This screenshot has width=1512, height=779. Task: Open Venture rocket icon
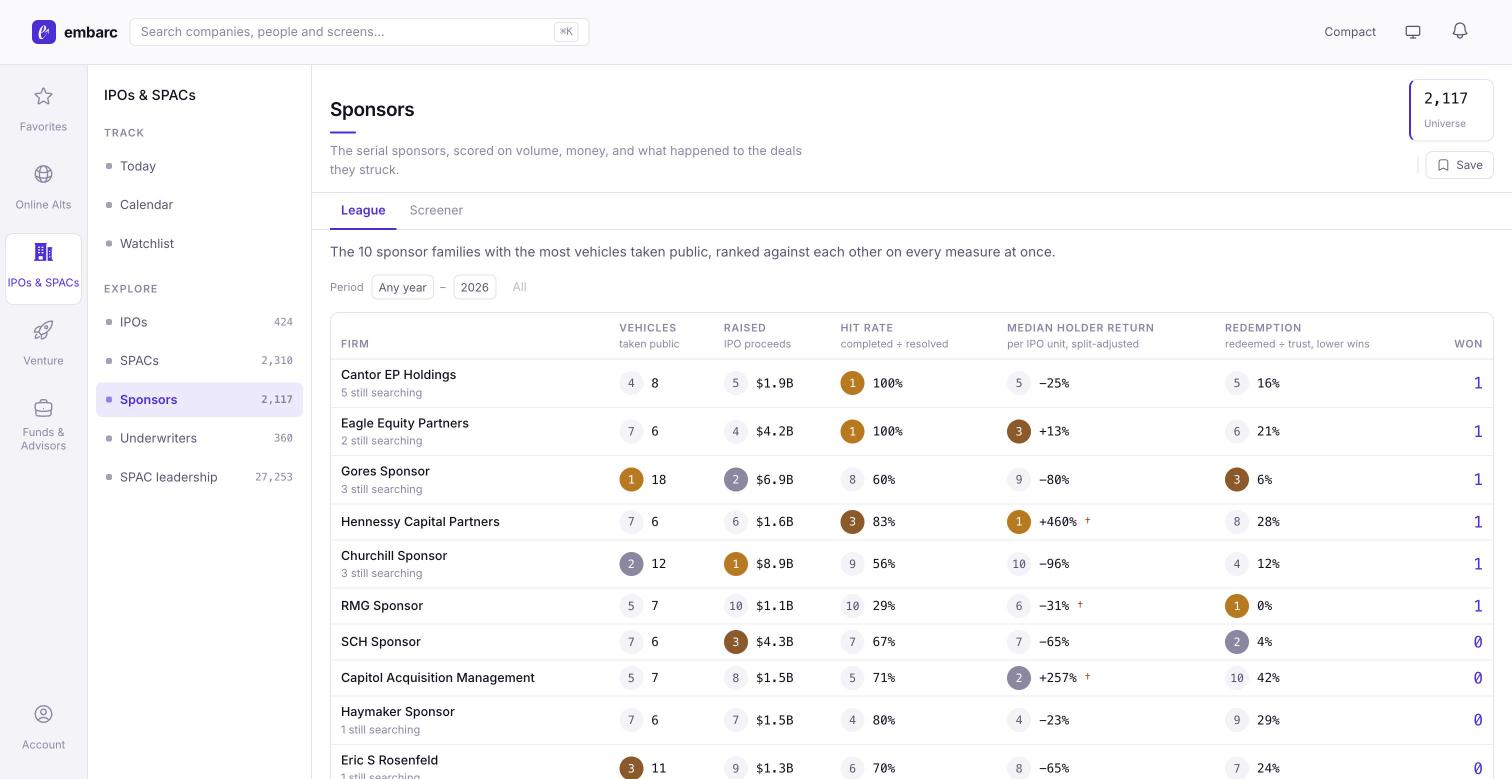(x=43, y=330)
